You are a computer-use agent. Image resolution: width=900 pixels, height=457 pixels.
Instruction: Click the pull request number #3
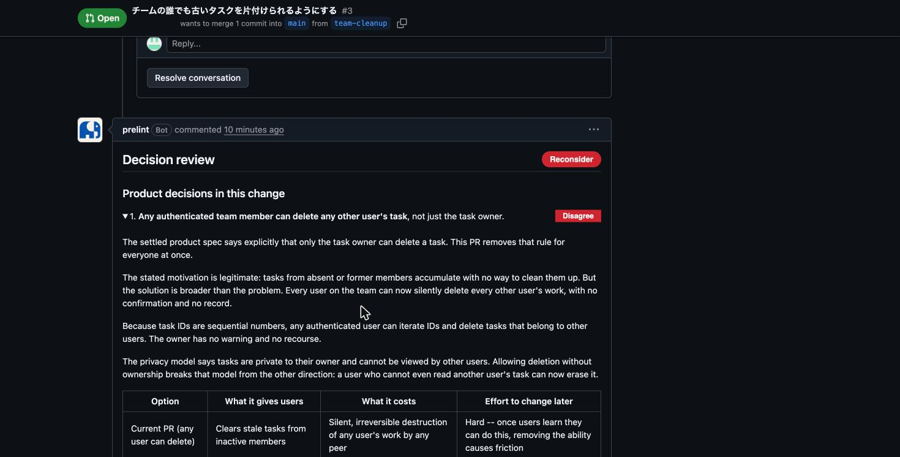point(347,10)
